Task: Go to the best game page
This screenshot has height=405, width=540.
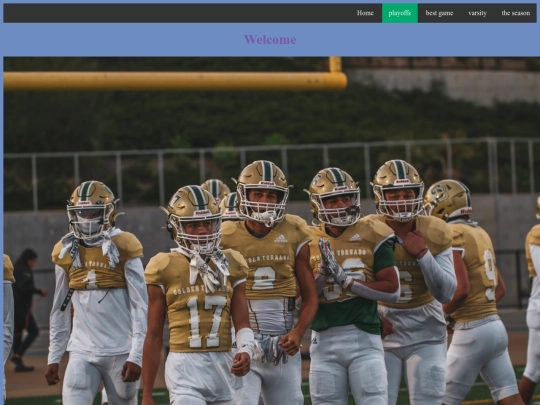Action: pyautogui.click(x=439, y=13)
